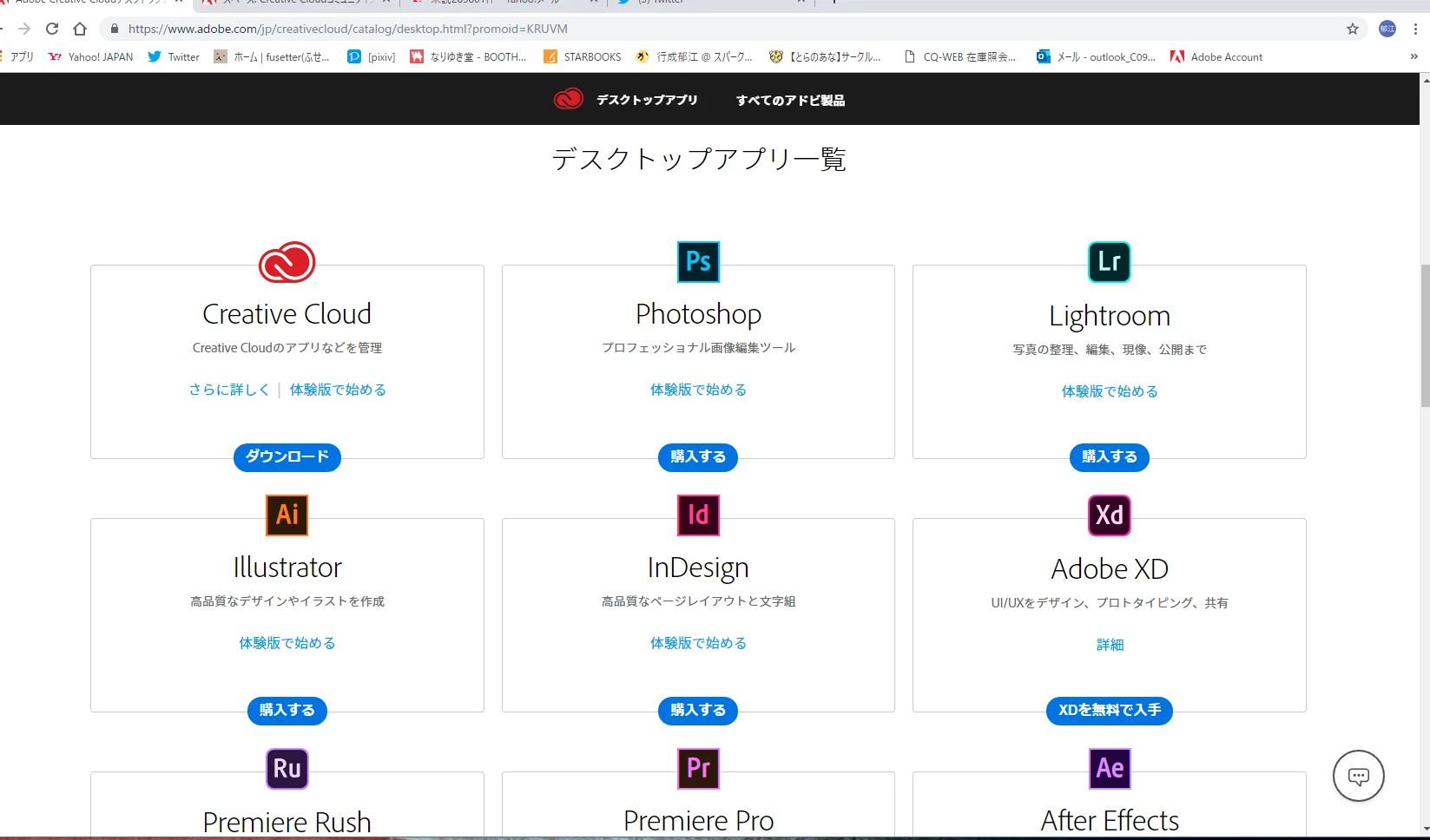Screen dimensions: 1430x840
Task: Go to the browser home page icon
Action: click(80, 29)
